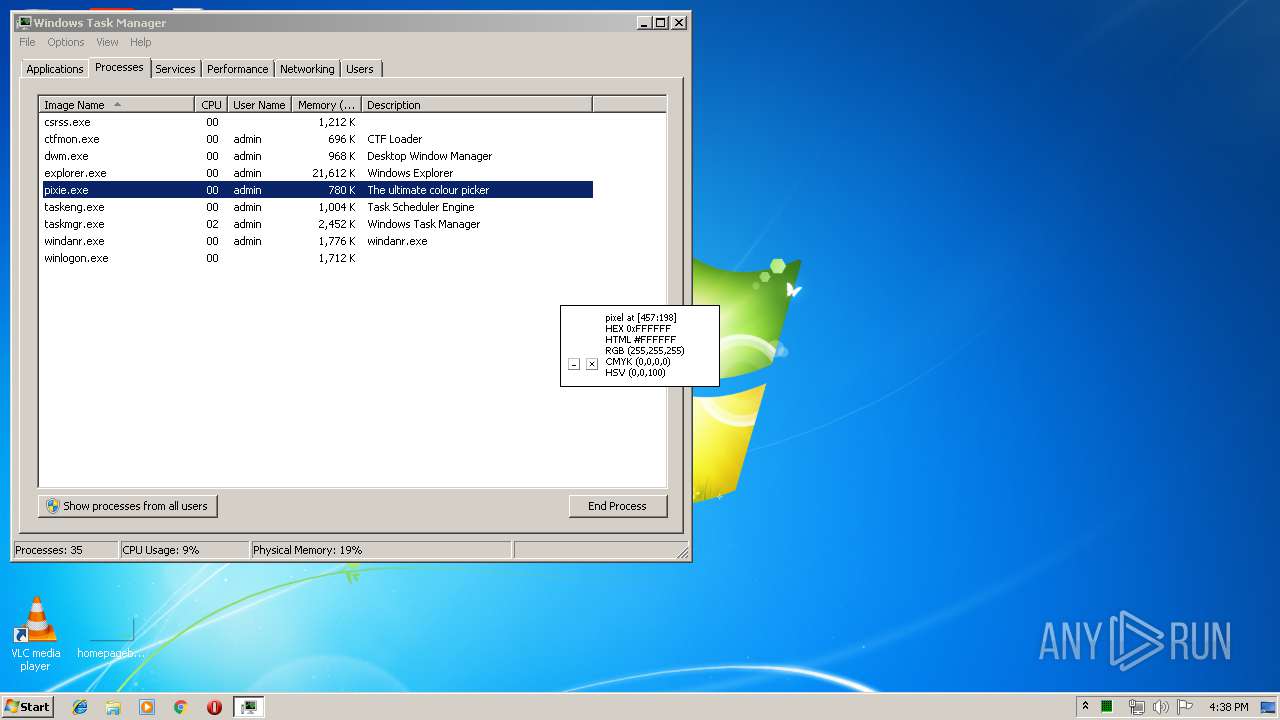Click 'Task Scheduler Engine' description
1280x720 pixels.
(x=421, y=207)
